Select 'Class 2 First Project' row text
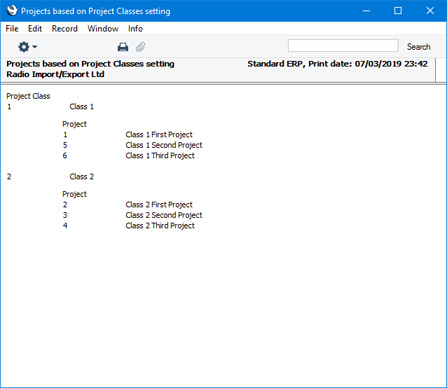Viewport: 447px width, 388px height. 159,205
